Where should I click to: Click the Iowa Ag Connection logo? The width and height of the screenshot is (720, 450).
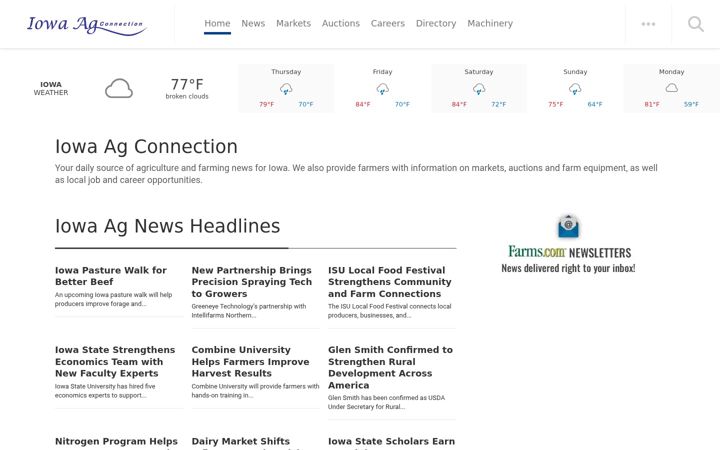pos(87,25)
